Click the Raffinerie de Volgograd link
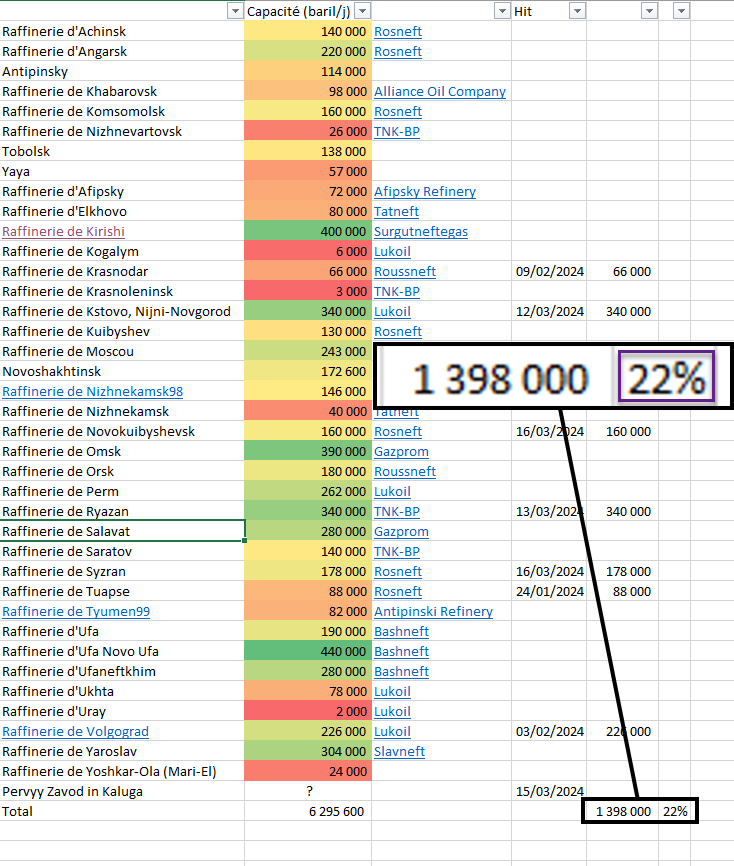The width and height of the screenshot is (734, 866). point(75,731)
